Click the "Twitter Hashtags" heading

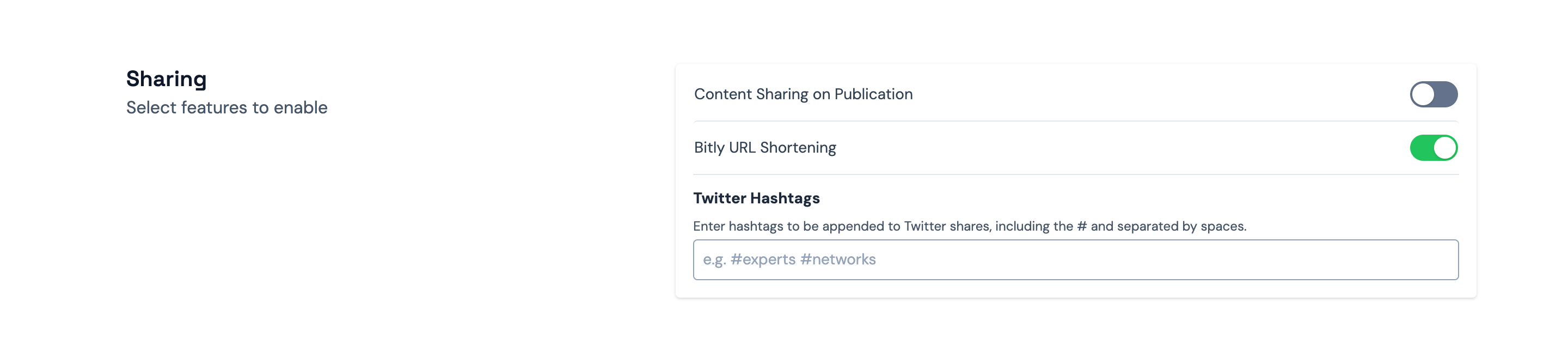point(756,198)
